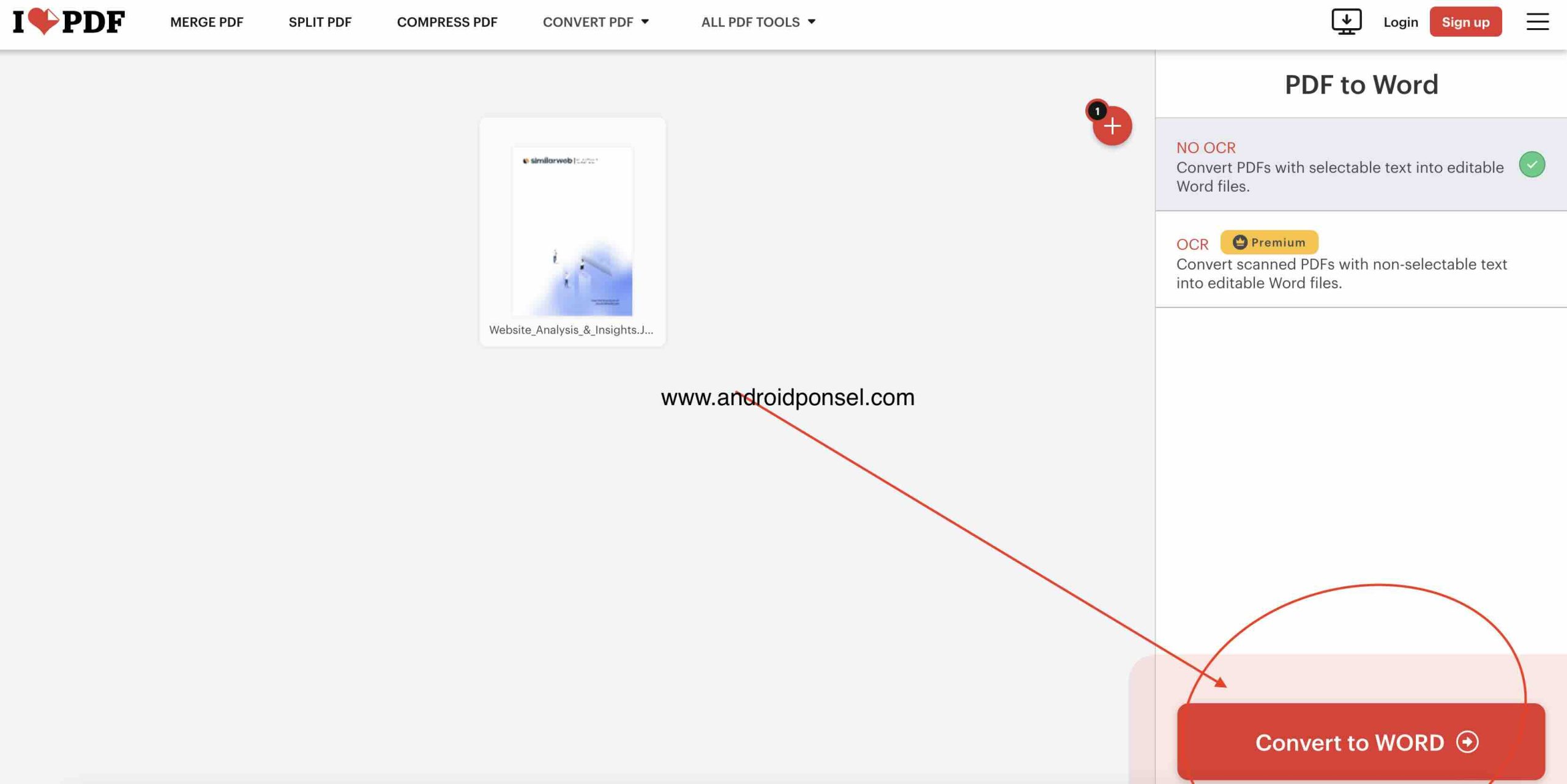Click the Login button

tap(1400, 21)
